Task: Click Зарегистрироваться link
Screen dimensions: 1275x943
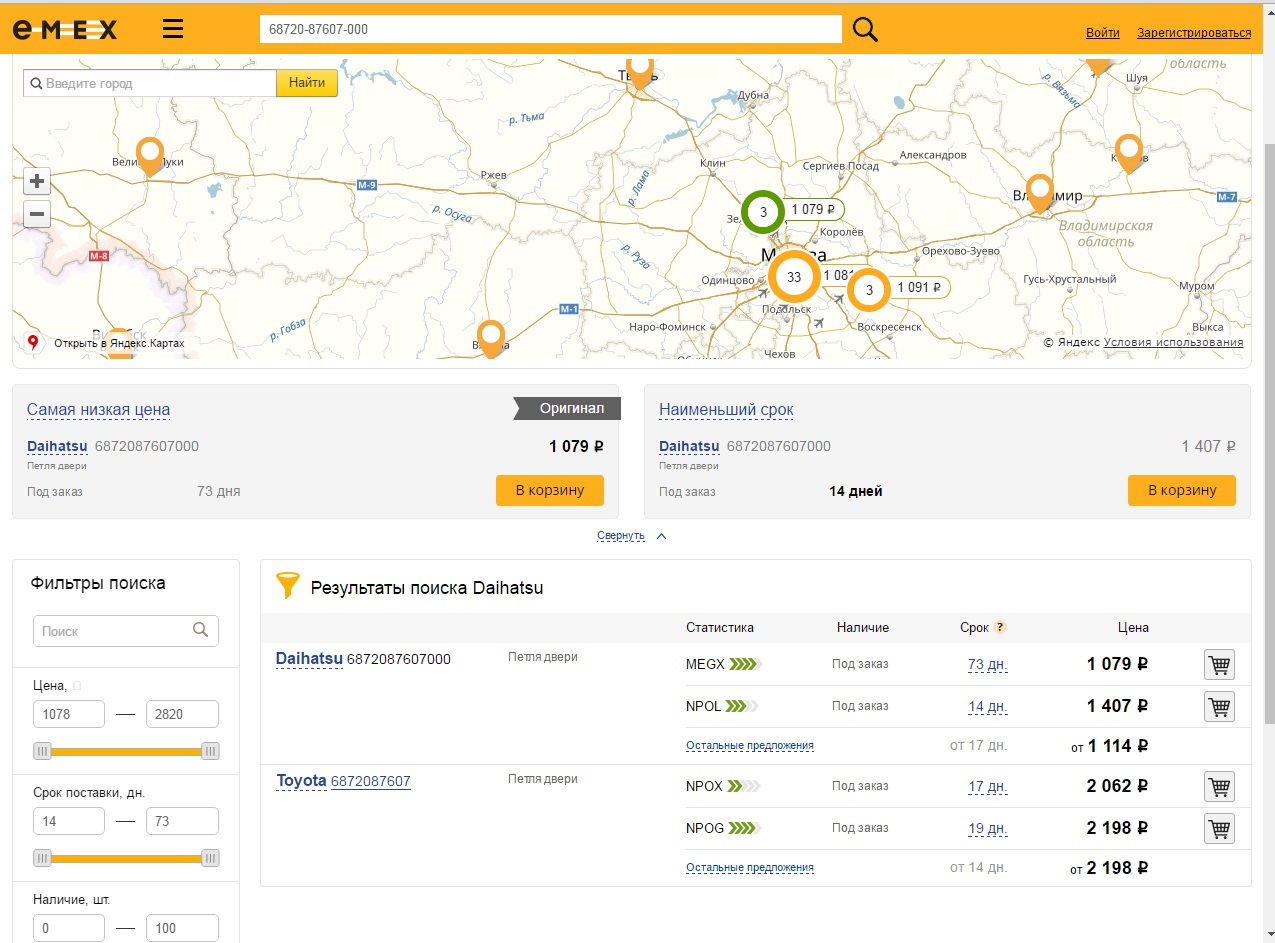Action: [1194, 33]
